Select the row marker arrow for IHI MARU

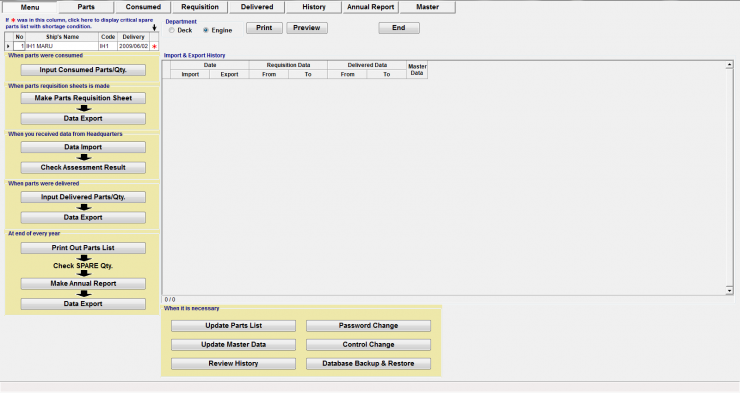(x=8, y=46)
